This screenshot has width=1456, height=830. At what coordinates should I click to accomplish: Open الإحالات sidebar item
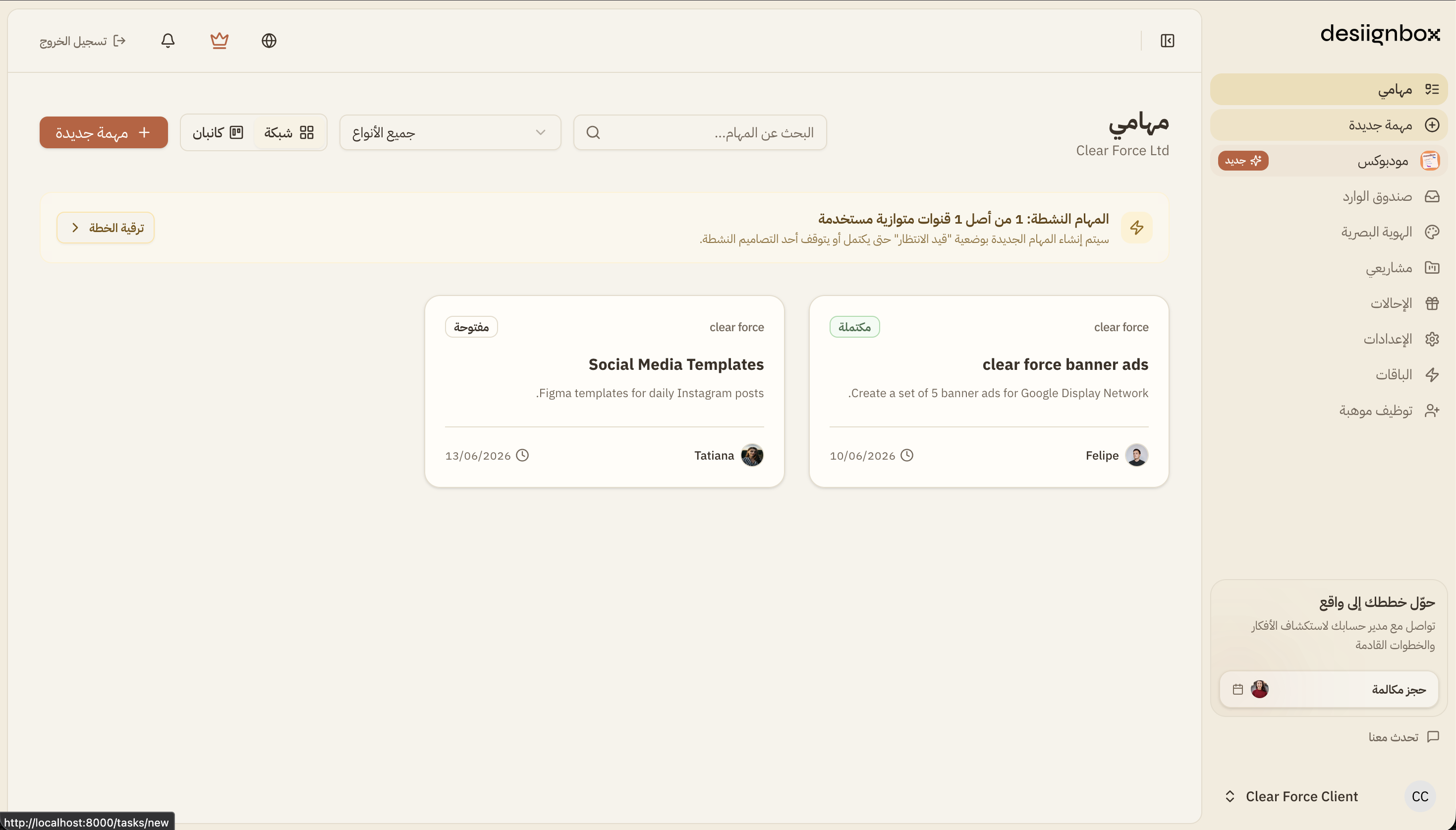1329,303
